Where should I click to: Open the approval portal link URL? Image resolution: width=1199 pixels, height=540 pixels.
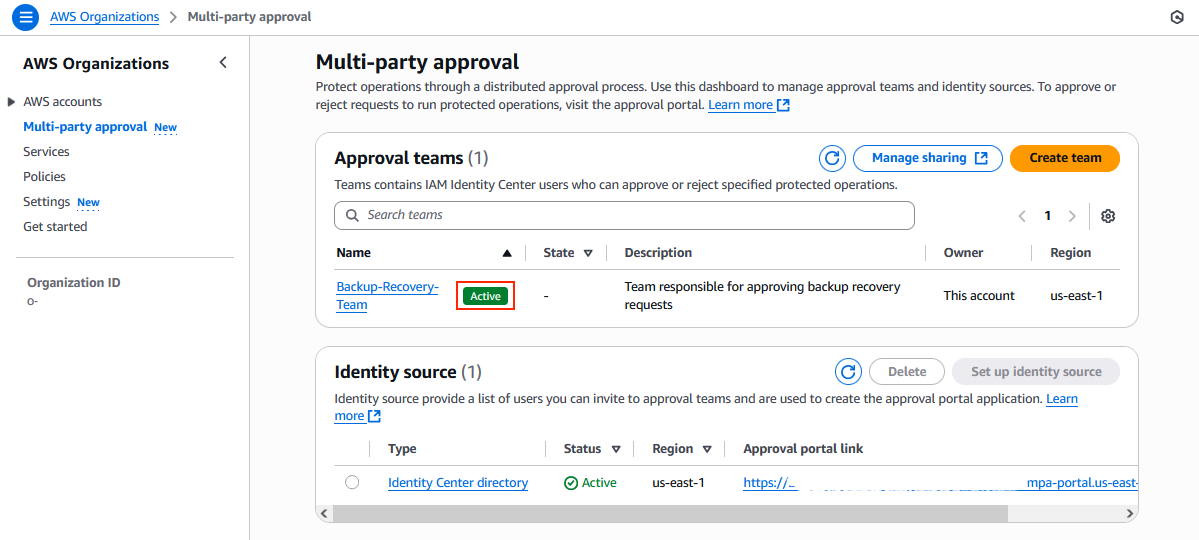click(x=941, y=483)
